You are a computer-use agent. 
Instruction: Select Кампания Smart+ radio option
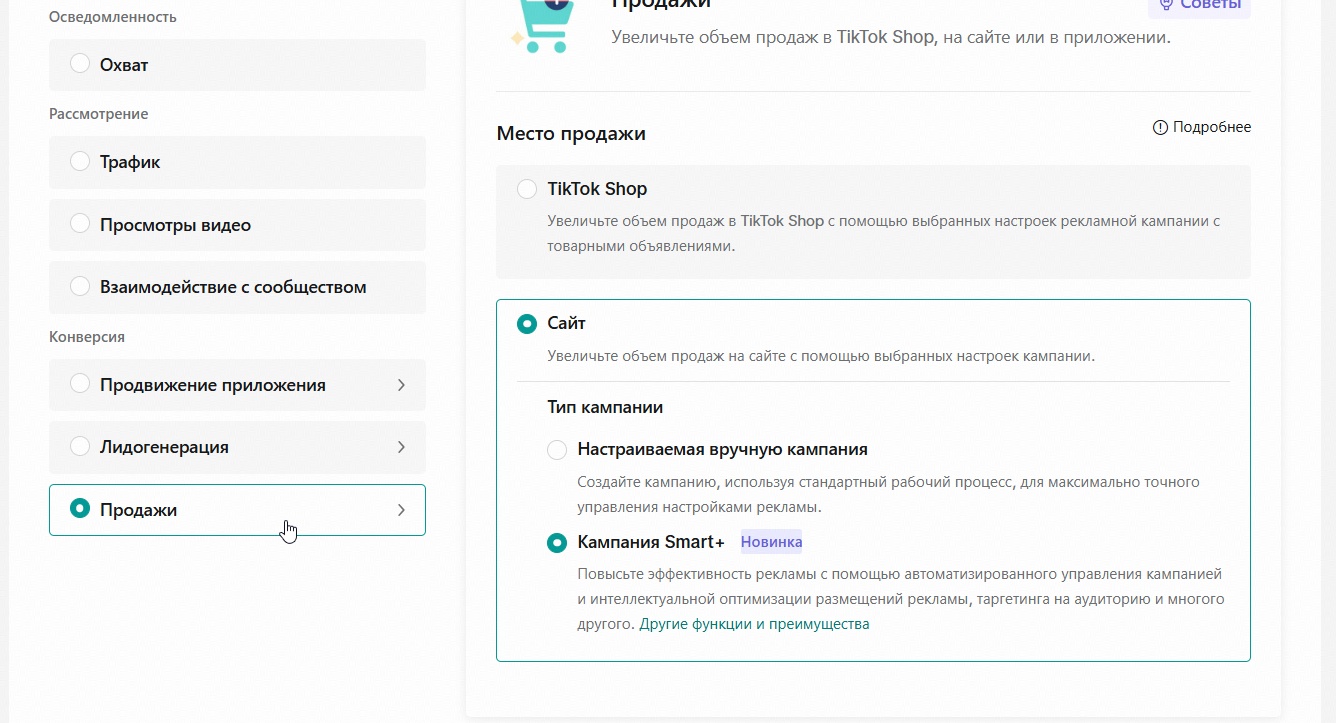(557, 543)
